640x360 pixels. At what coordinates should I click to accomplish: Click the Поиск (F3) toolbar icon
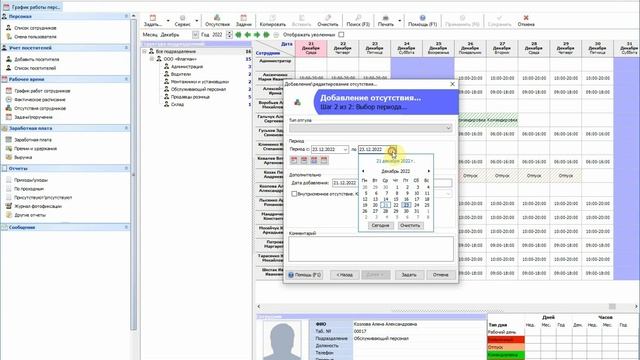click(358, 20)
